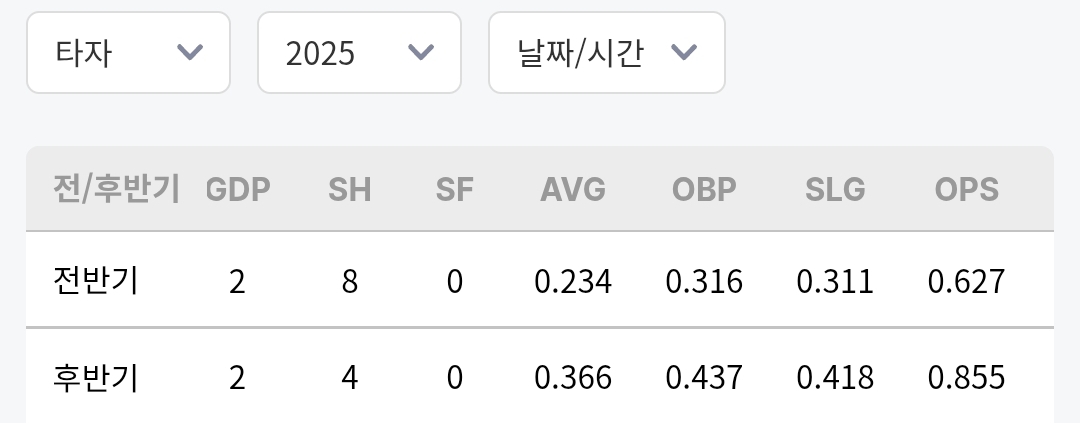Select the 전반기 row label
This screenshot has width=1080, height=423.
click(95, 281)
